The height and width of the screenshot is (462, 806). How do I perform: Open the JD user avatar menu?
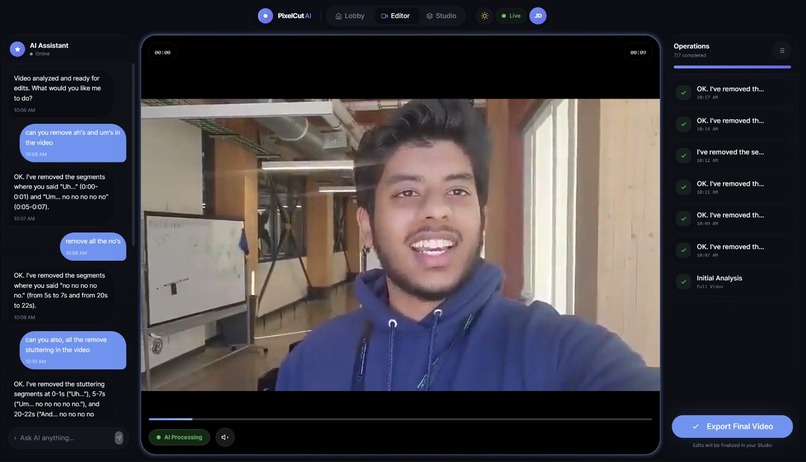[x=538, y=16]
